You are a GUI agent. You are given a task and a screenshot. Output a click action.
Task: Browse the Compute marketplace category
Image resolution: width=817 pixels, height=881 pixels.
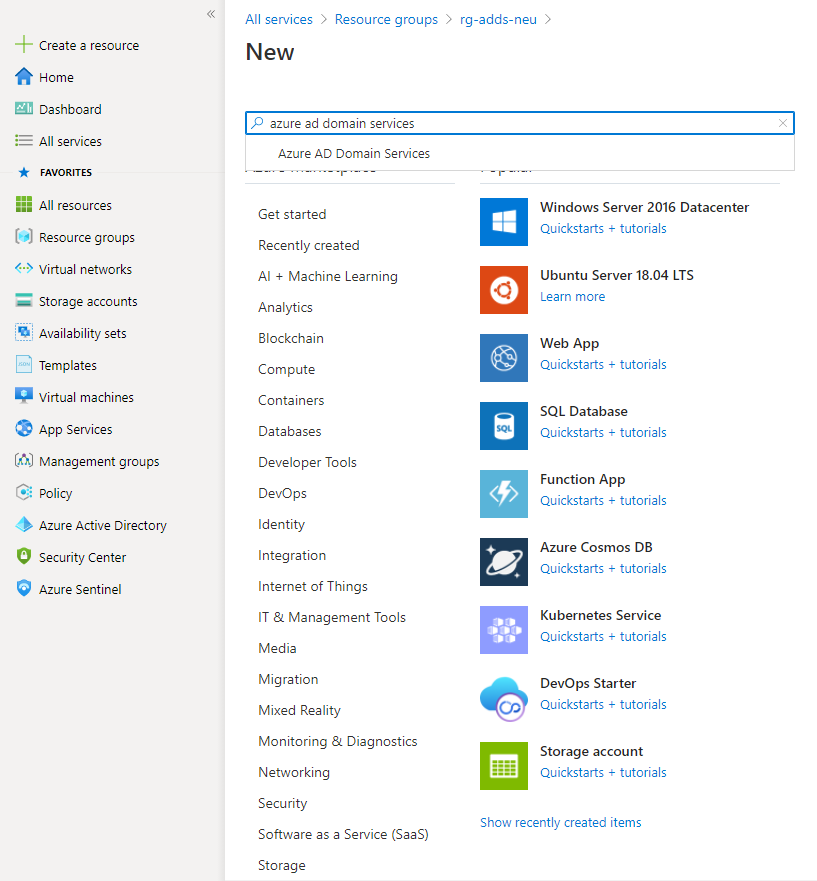click(x=286, y=369)
